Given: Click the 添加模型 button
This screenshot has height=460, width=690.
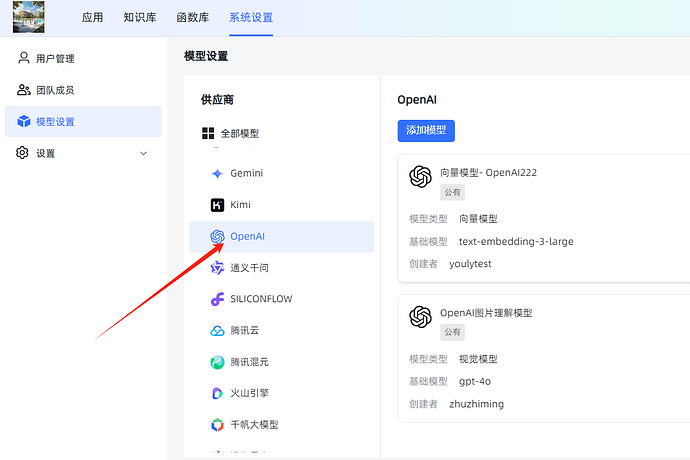Looking at the screenshot, I should pos(426,131).
